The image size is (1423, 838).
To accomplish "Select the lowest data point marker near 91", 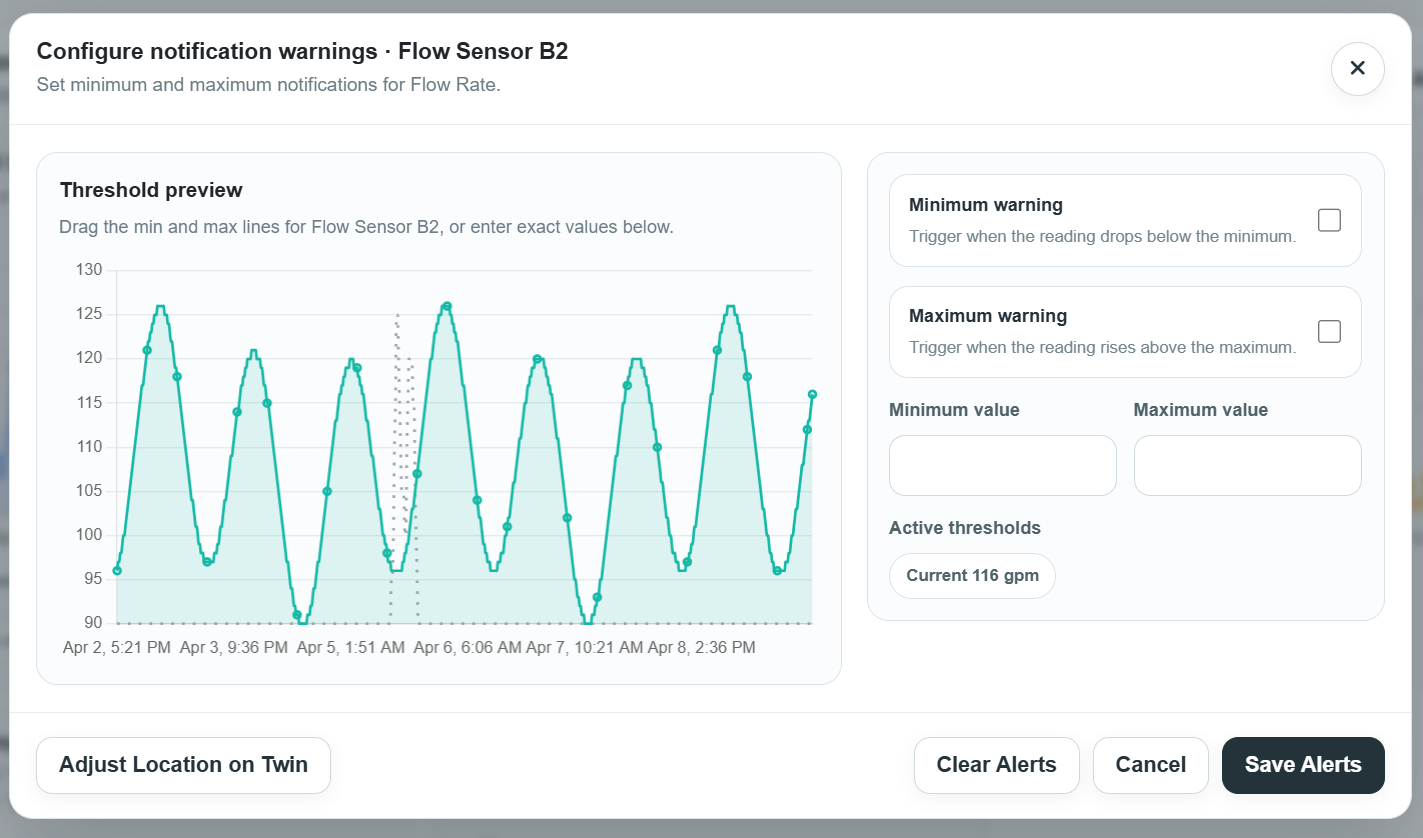I will coord(297,615).
